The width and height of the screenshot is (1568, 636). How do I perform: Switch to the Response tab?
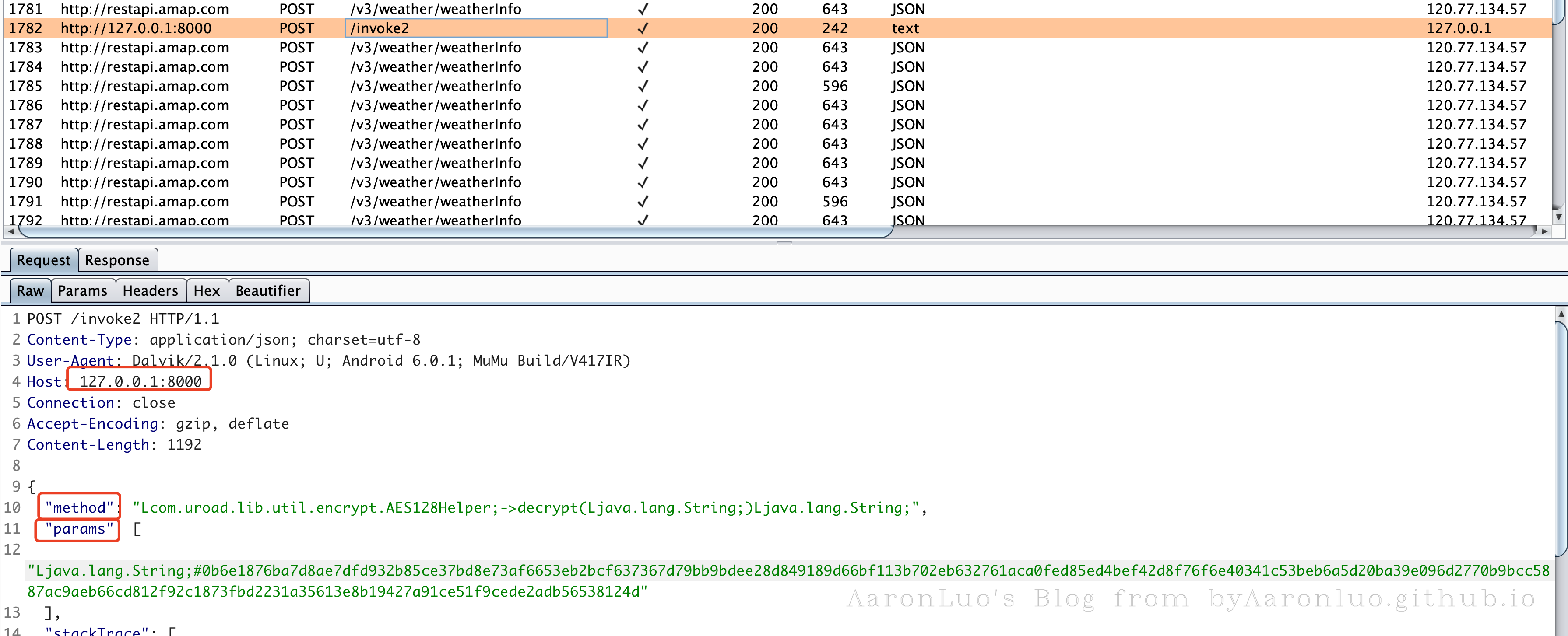117,260
